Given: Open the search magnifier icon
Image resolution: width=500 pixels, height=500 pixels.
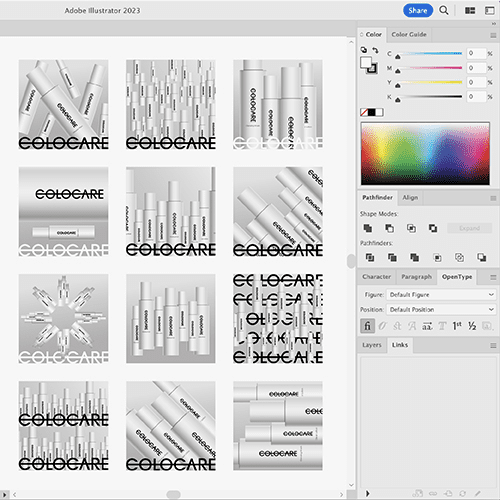Looking at the screenshot, I should pyautogui.click(x=444, y=10).
